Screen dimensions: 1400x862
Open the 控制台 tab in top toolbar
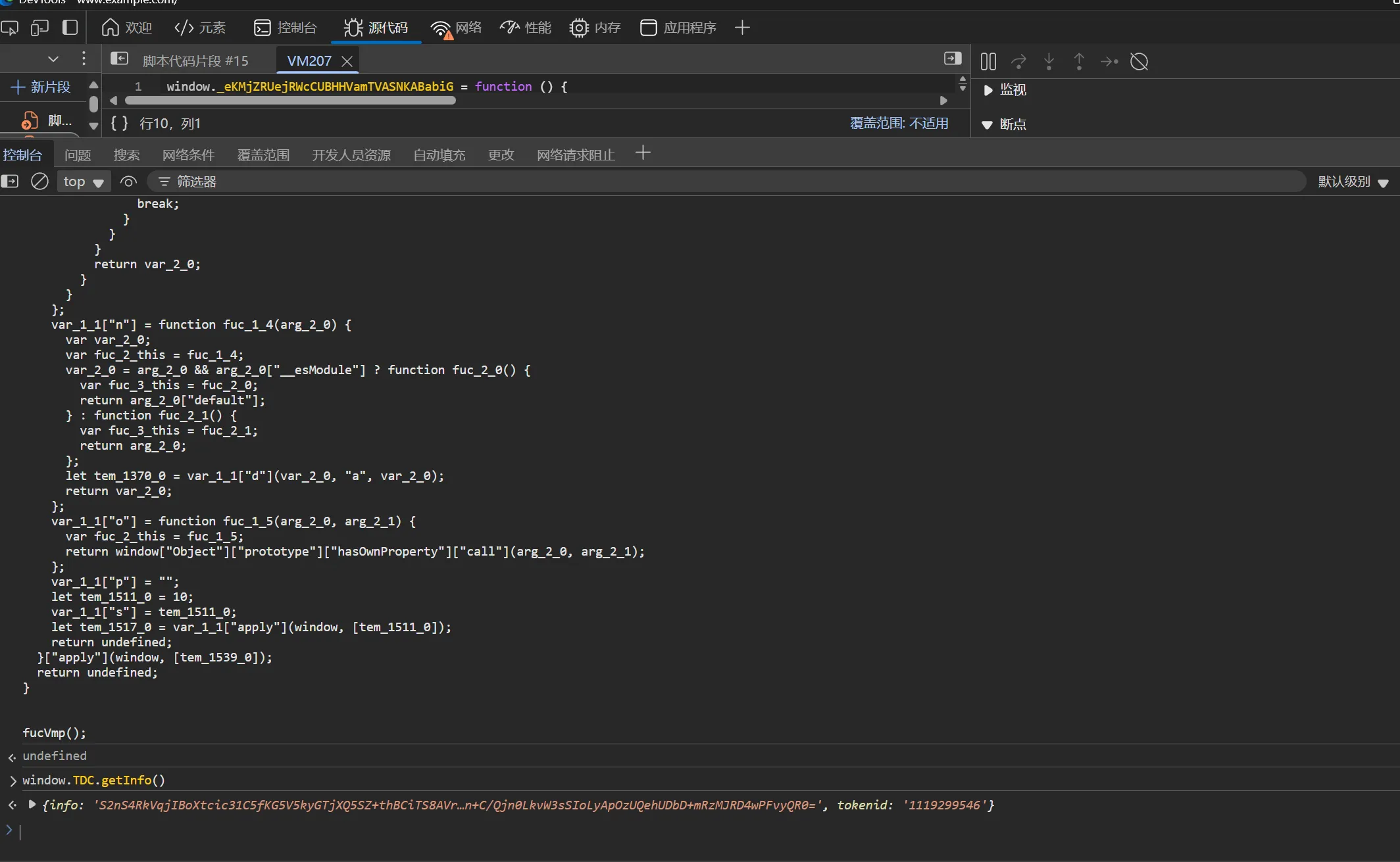click(286, 28)
